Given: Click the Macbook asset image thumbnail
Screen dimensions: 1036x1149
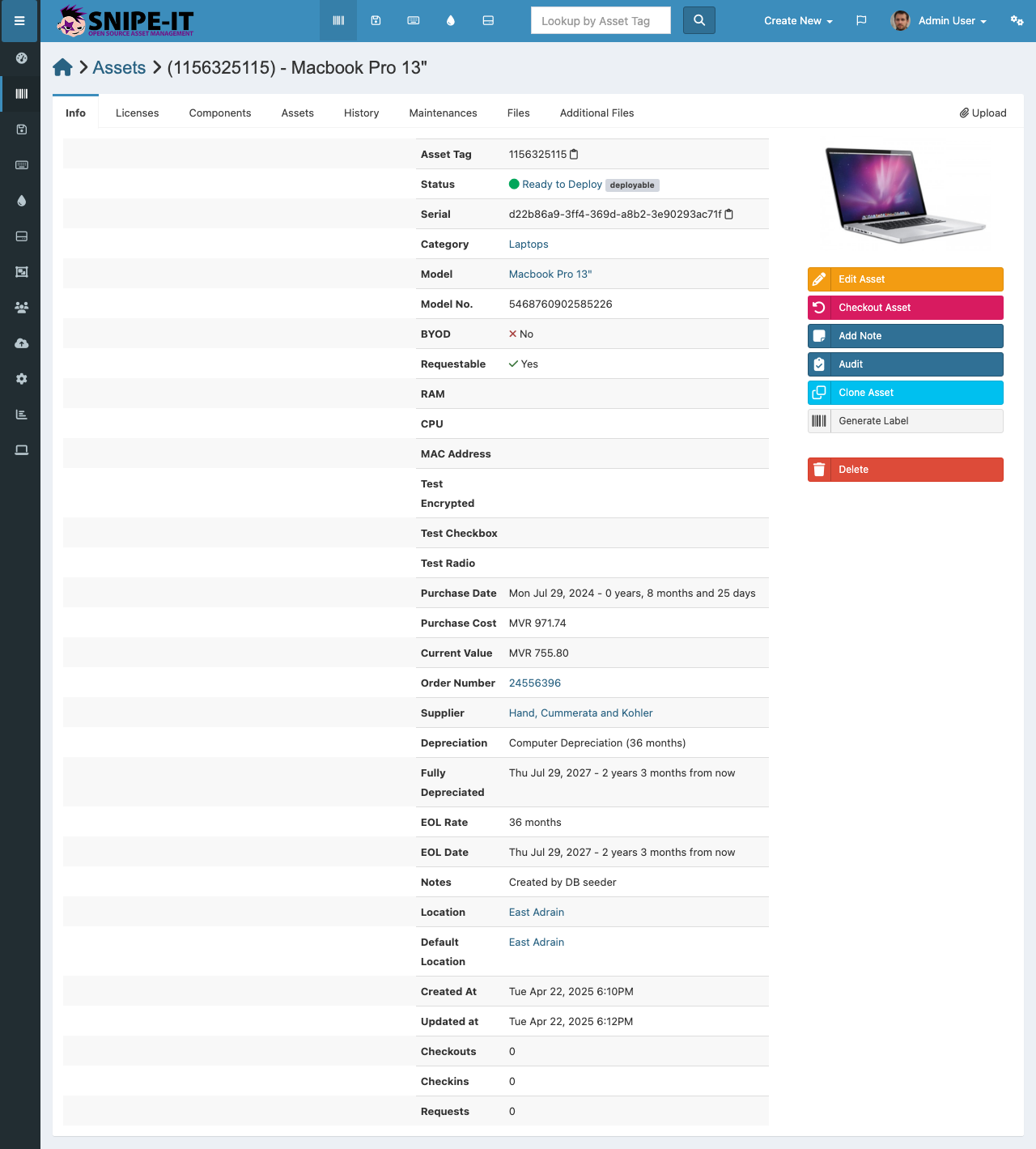Looking at the screenshot, I should pos(905,194).
